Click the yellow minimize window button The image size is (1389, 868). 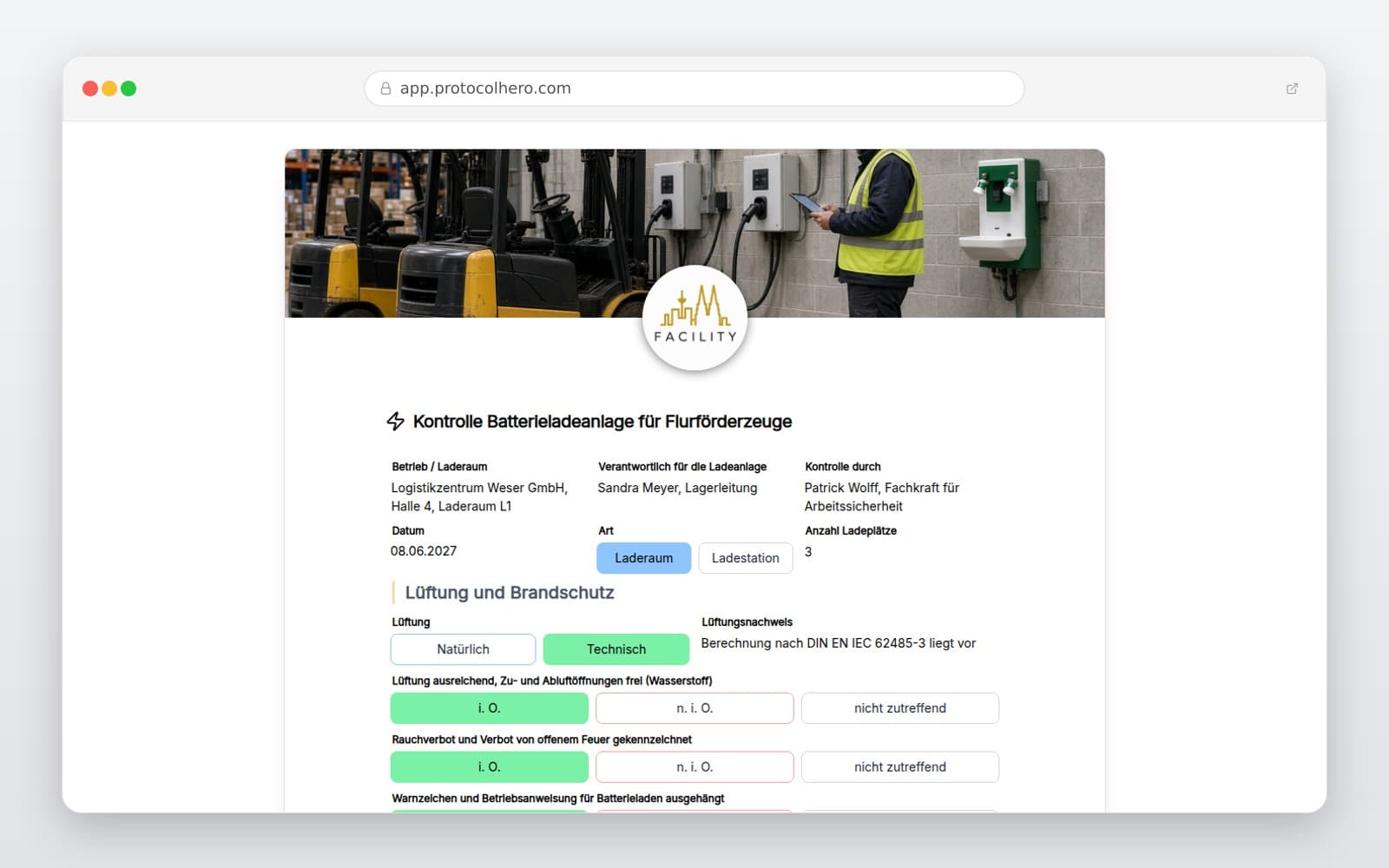[x=109, y=89]
